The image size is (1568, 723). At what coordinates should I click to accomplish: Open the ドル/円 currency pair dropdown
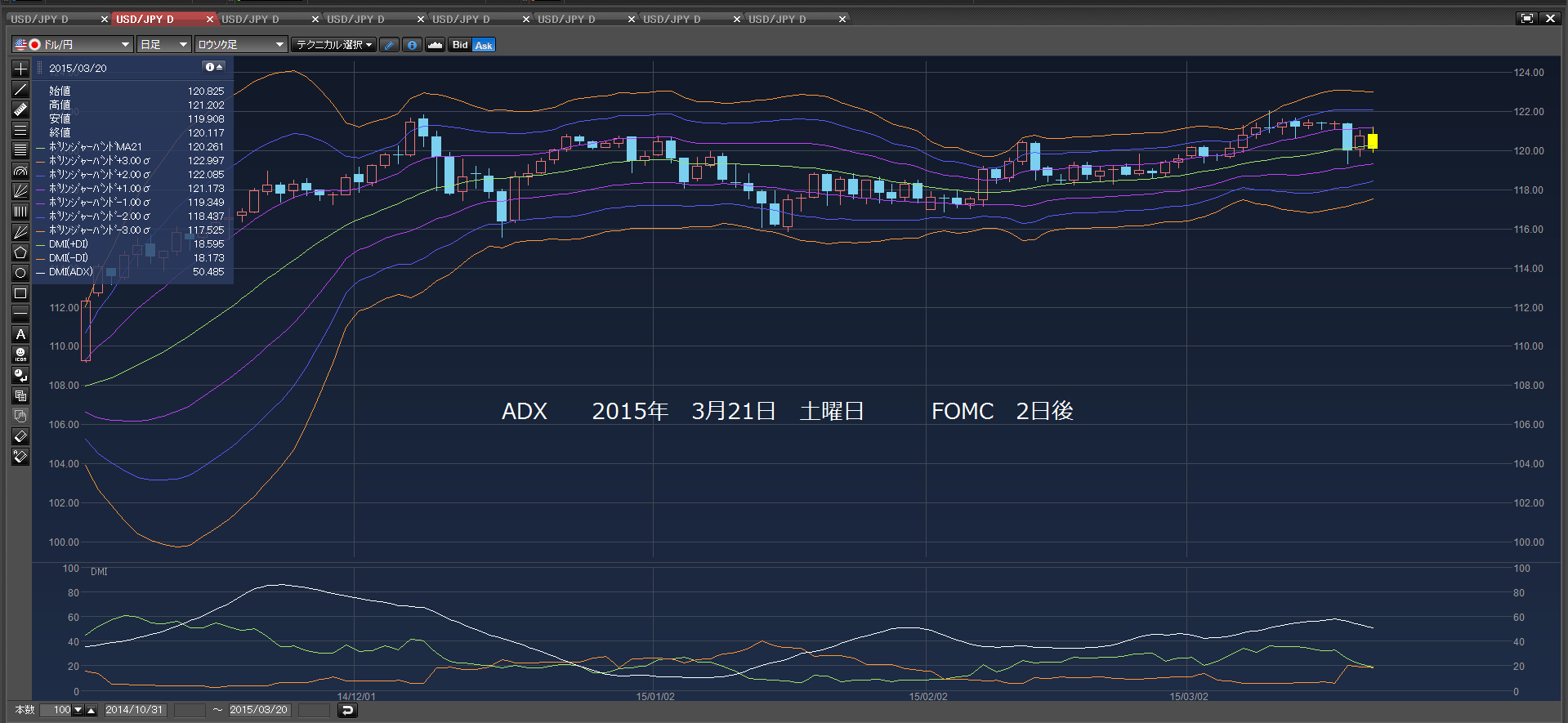(72, 45)
